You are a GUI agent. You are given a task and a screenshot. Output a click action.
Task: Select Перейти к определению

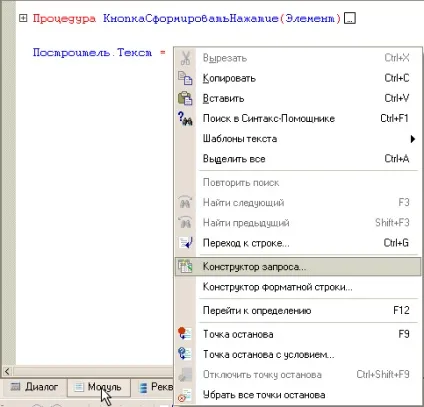298,310
